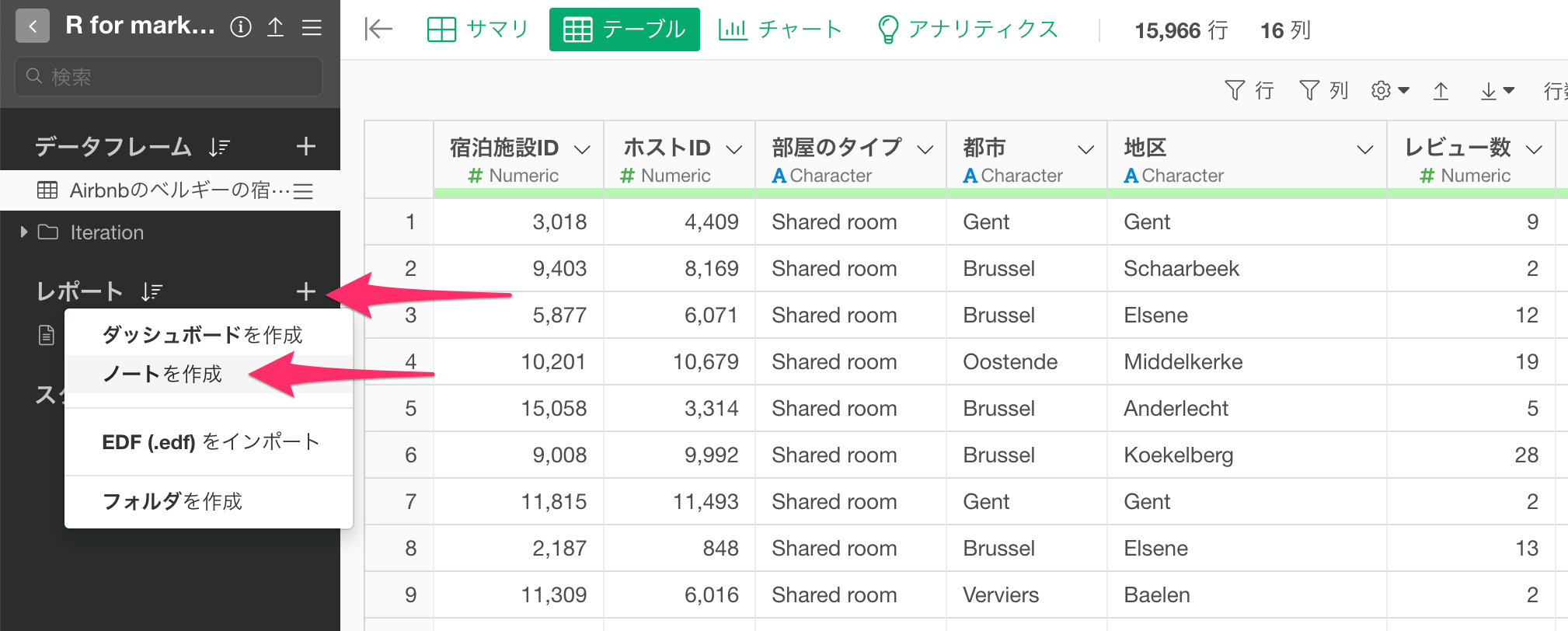
Task: Open the 部屋のタイプ column menu
Action: tap(925, 149)
